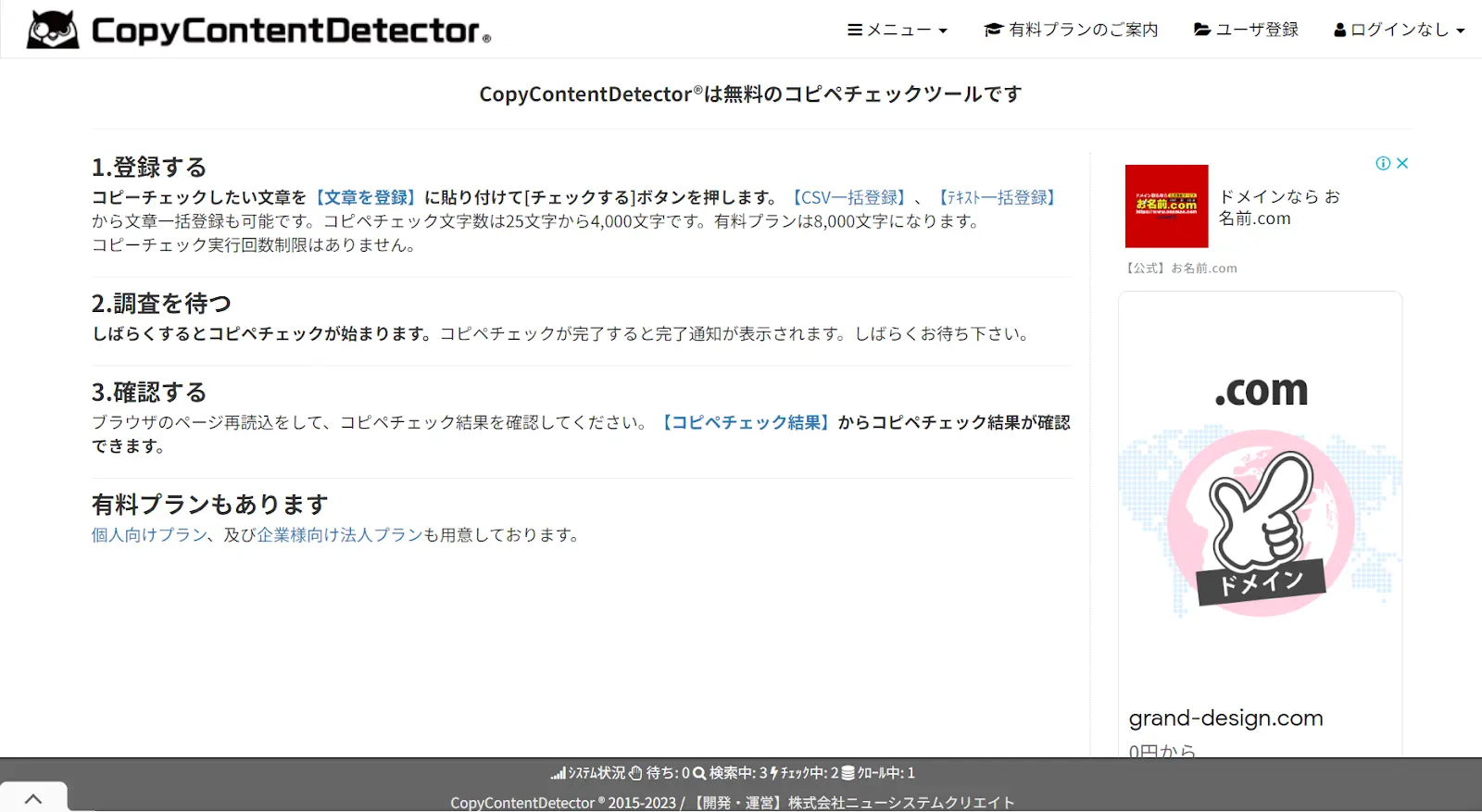The image size is (1482, 812).
Task: Click grand-design.com ad text
Action: point(1225,718)
